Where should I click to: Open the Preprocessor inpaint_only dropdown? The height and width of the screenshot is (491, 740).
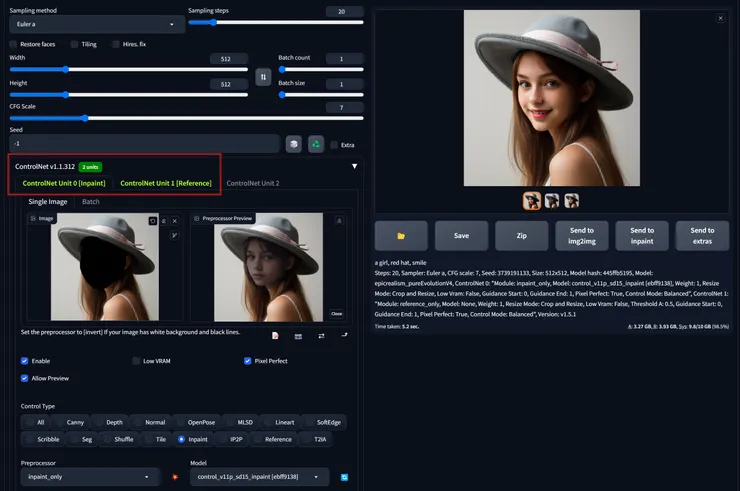click(90, 478)
